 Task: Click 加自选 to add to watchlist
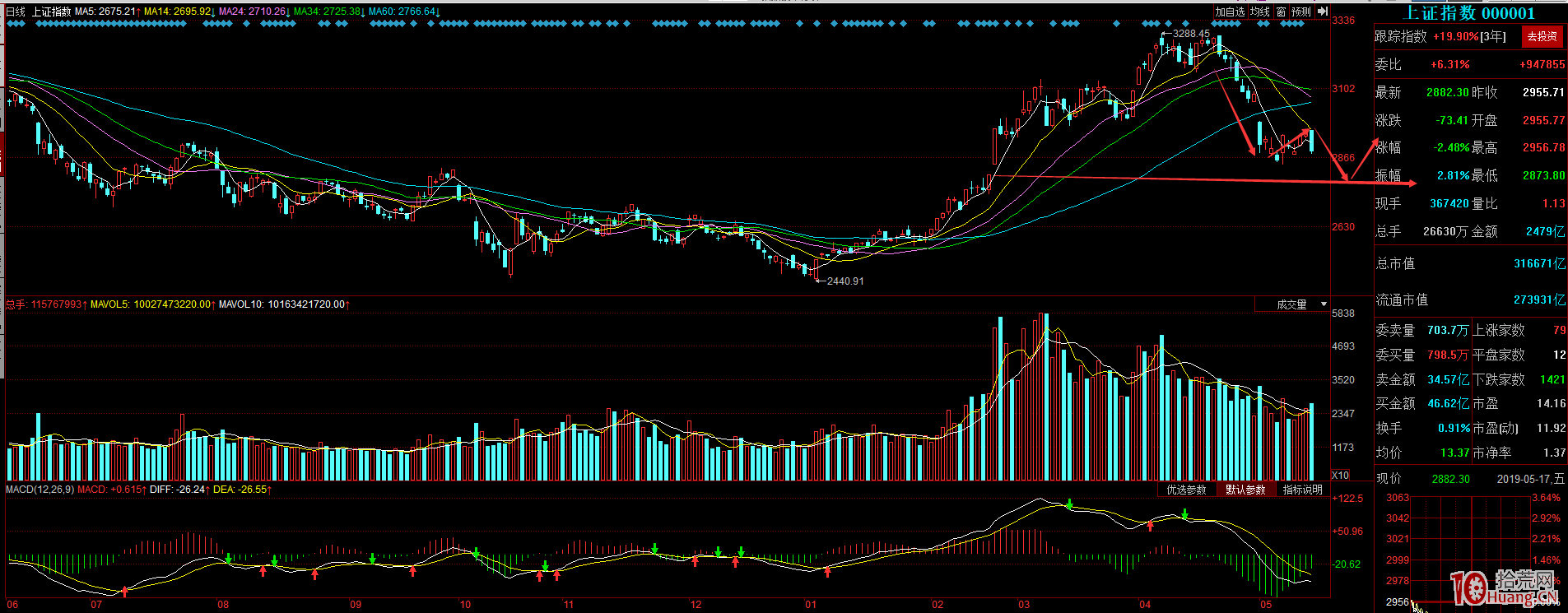tap(1230, 12)
